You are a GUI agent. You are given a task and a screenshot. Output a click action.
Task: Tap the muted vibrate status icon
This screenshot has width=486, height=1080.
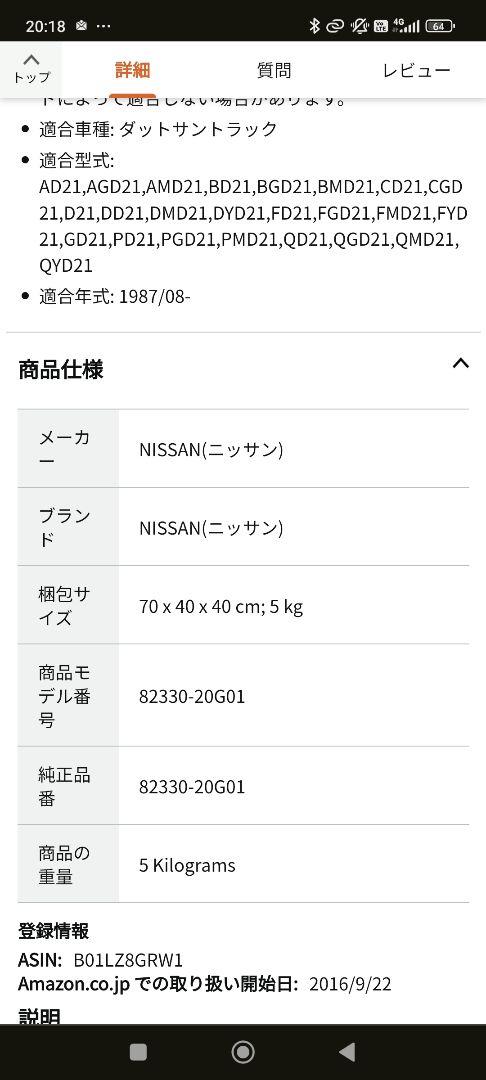[359, 26]
